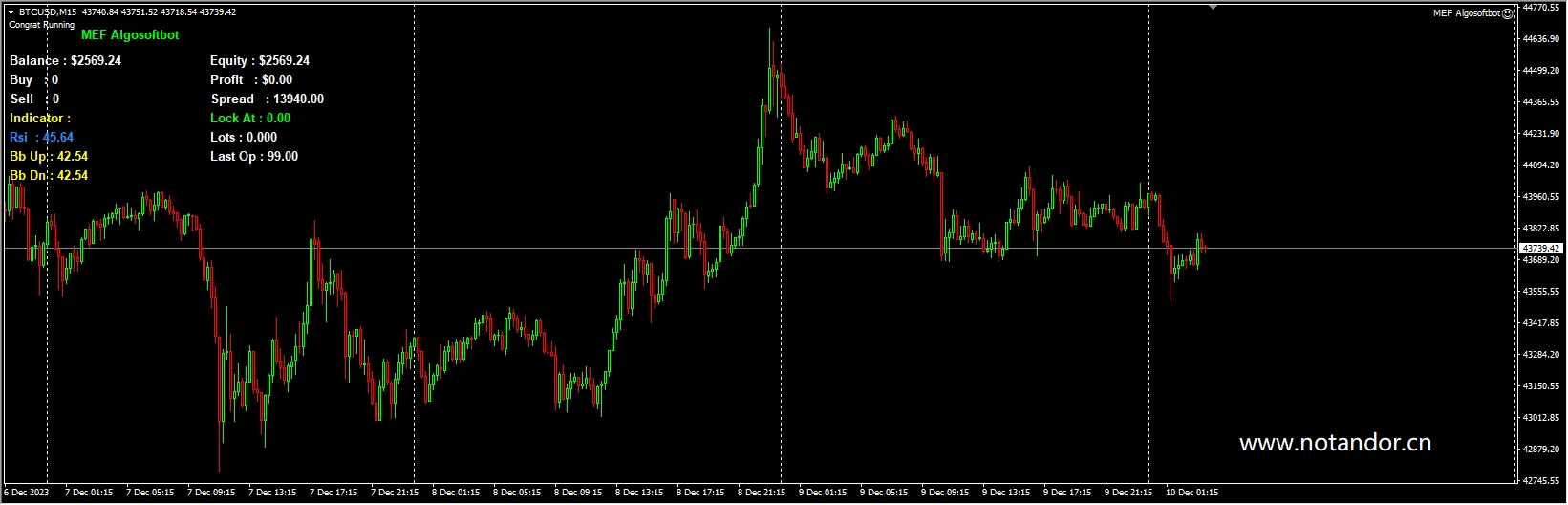The width and height of the screenshot is (1568, 505).
Task: Click the 8 Dec 05:15 time axis label
Action: (517, 493)
